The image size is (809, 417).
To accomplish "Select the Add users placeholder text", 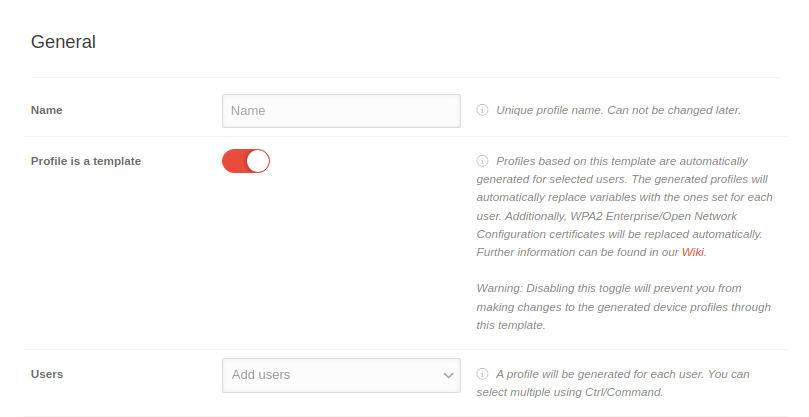I will tap(261, 375).
